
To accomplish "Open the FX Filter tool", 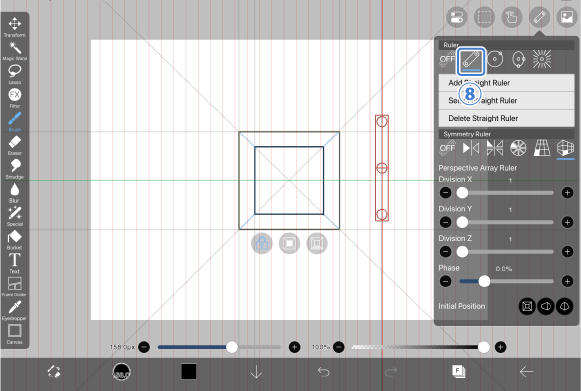I will pyautogui.click(x=14, y=97).
